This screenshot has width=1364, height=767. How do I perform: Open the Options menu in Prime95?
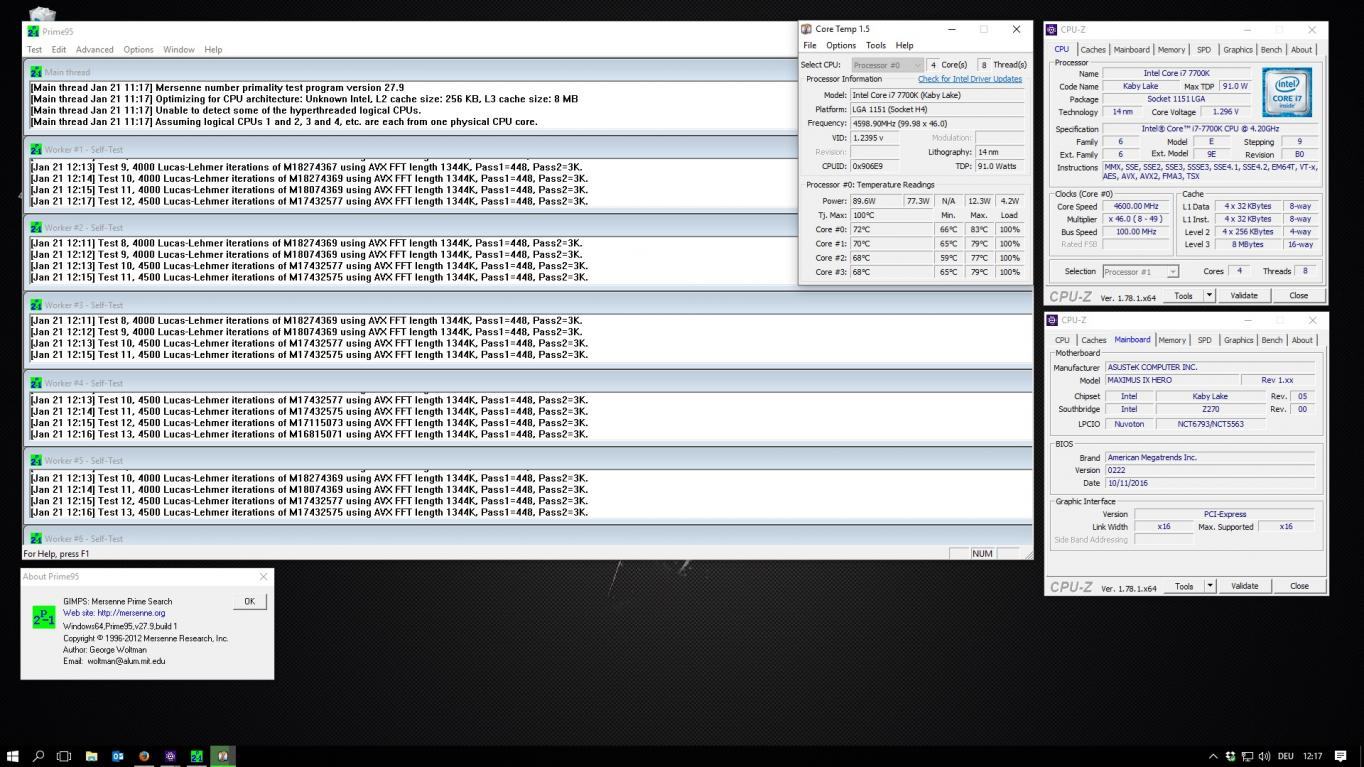138,49
